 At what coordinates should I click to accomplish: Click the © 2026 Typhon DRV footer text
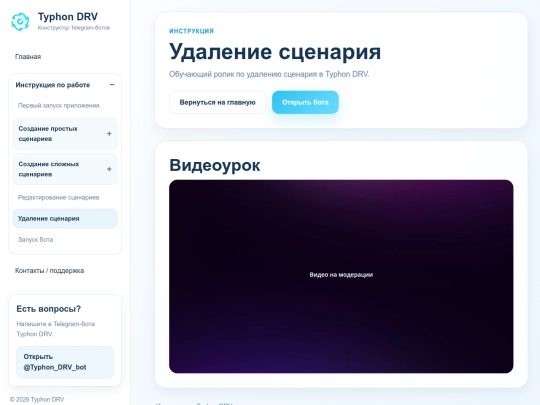(37, 399)
